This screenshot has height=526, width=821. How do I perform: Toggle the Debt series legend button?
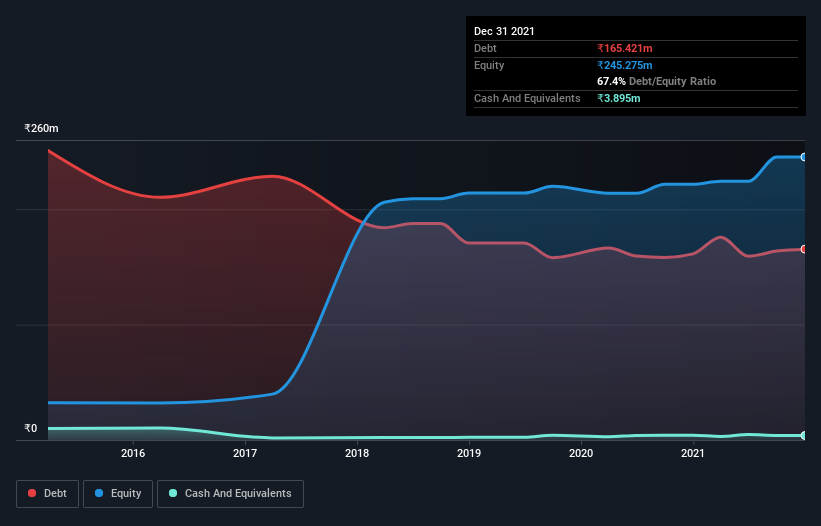pos(48,494)
